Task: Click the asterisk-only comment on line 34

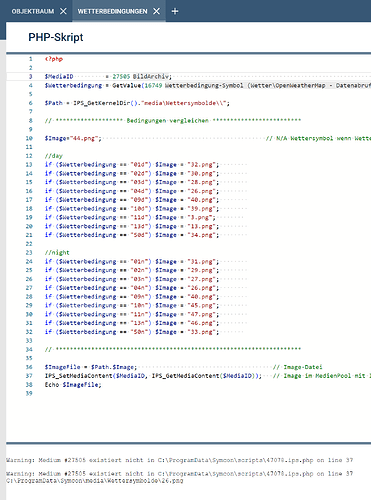Action: [x=173, y=349]
